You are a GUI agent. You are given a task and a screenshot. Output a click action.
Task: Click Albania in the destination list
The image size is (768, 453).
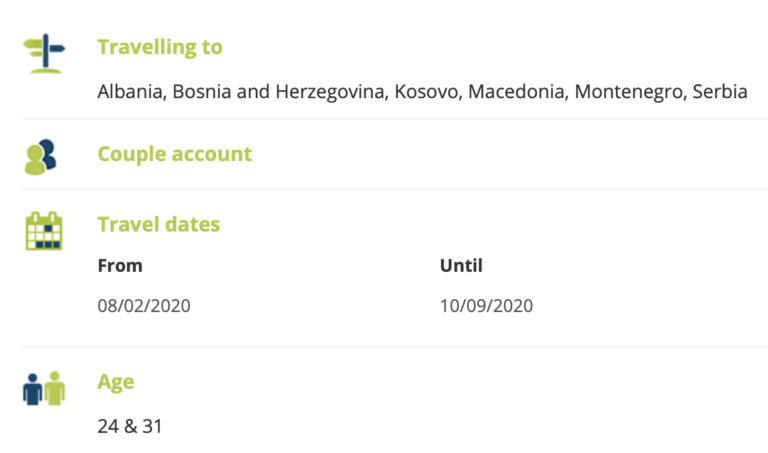[131, 92]
